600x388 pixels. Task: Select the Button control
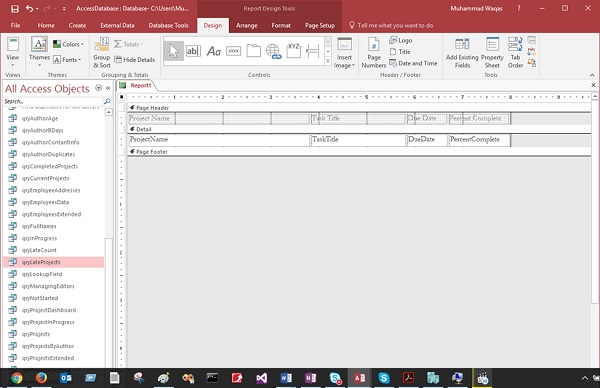(x=233, y=51)
